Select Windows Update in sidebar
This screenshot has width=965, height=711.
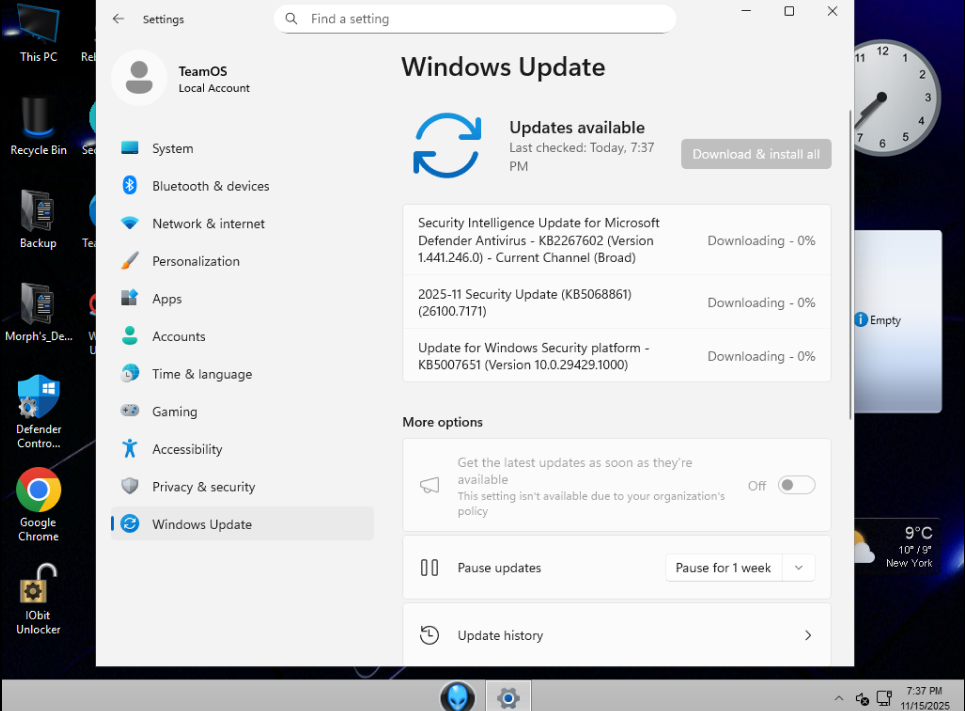242,524
